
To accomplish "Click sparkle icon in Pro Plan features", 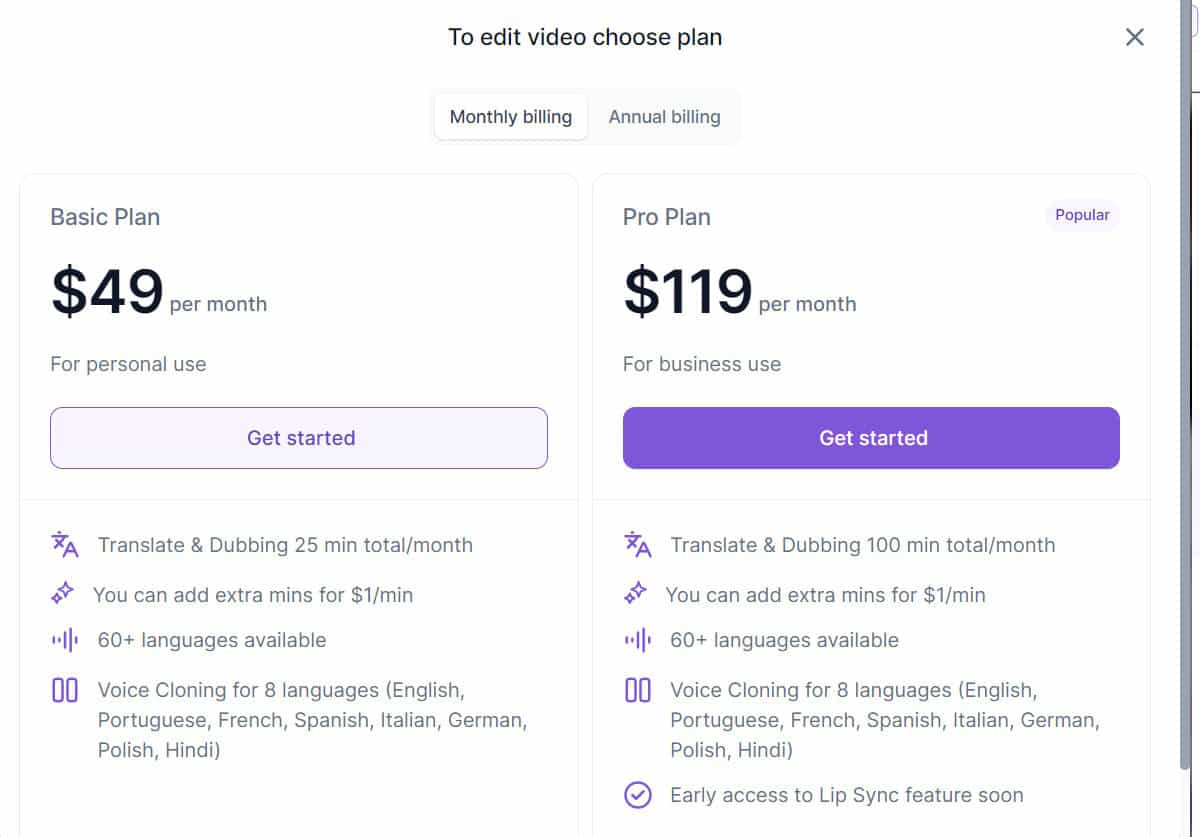I will pyautogui.click(x=635, y=594).
